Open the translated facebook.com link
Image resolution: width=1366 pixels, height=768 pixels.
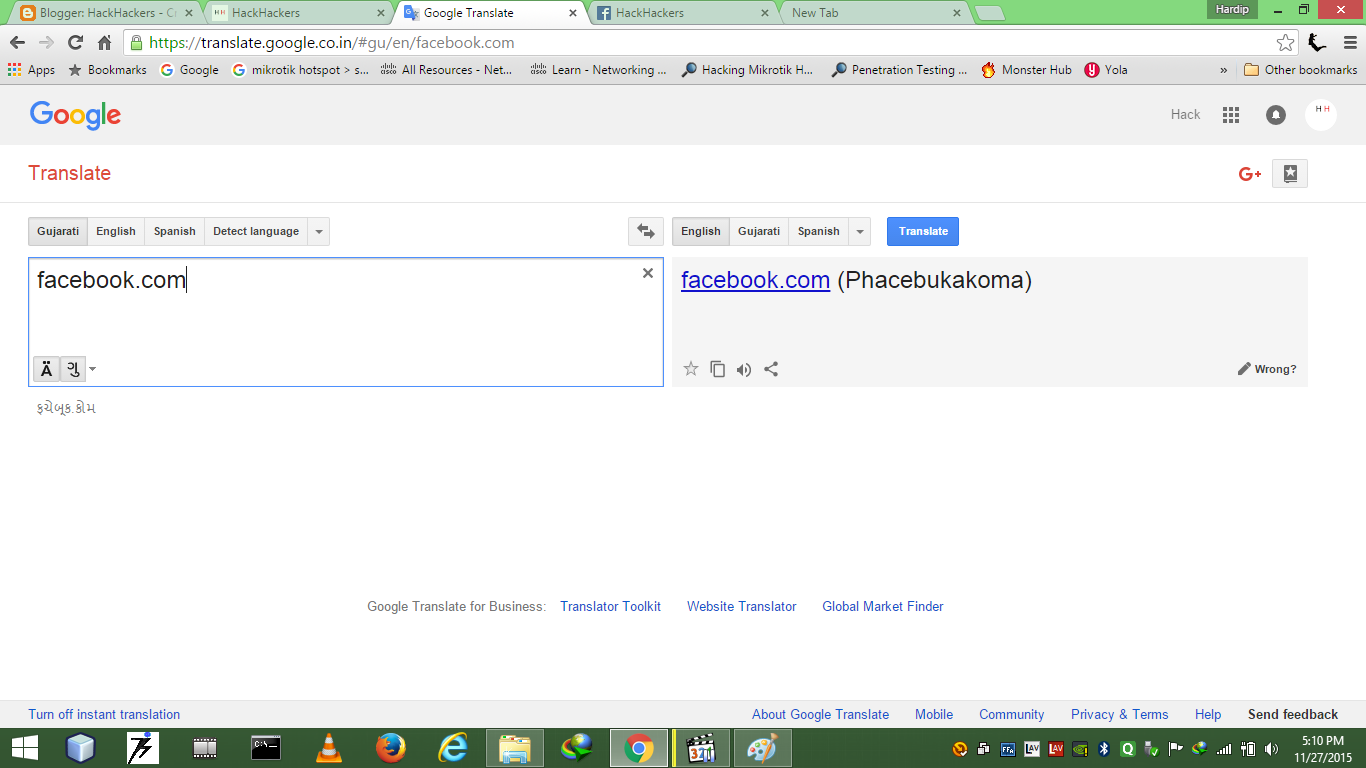click(x=756, y=280)
